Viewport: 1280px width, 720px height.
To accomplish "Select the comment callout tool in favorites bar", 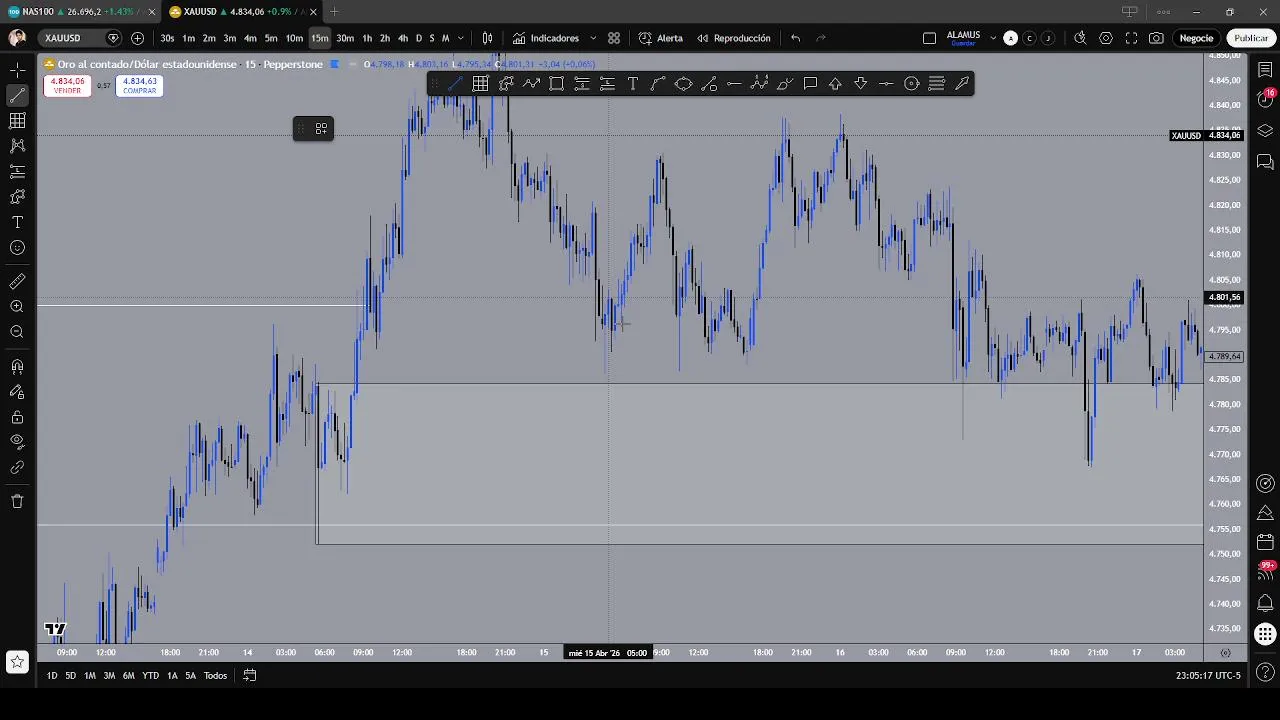I will pos(810,84).
